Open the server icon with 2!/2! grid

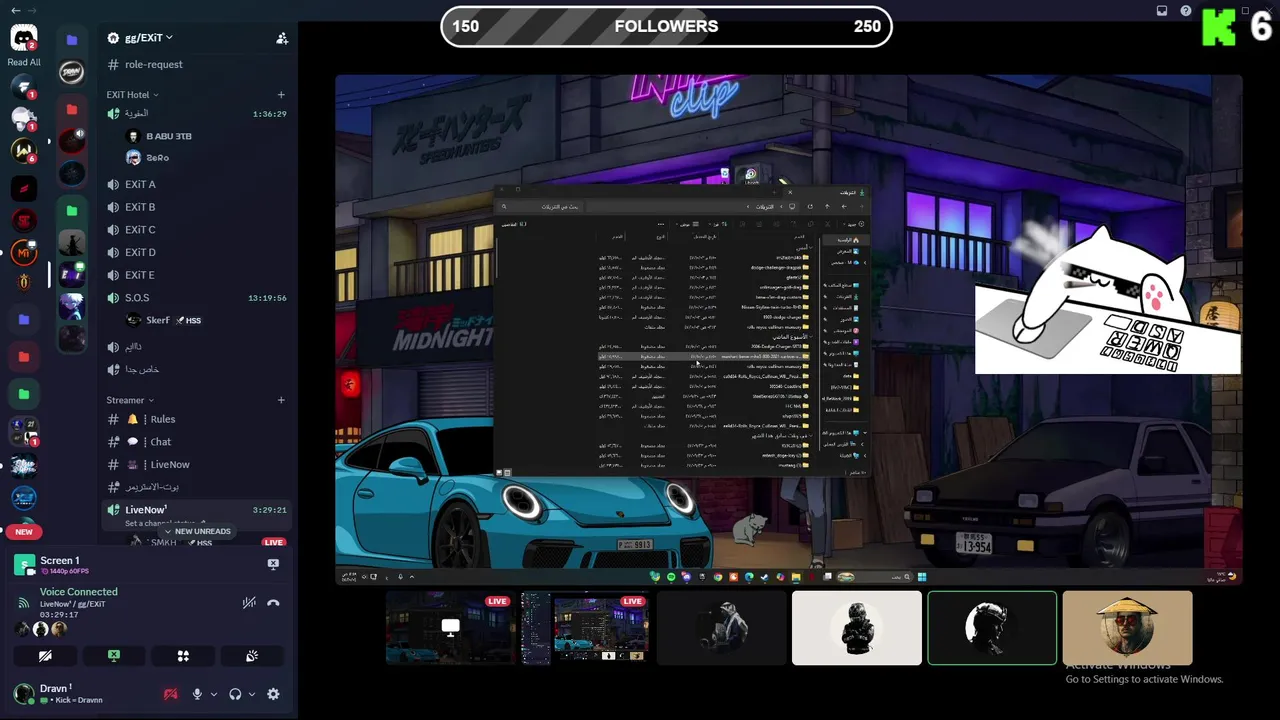click(24, 431)
